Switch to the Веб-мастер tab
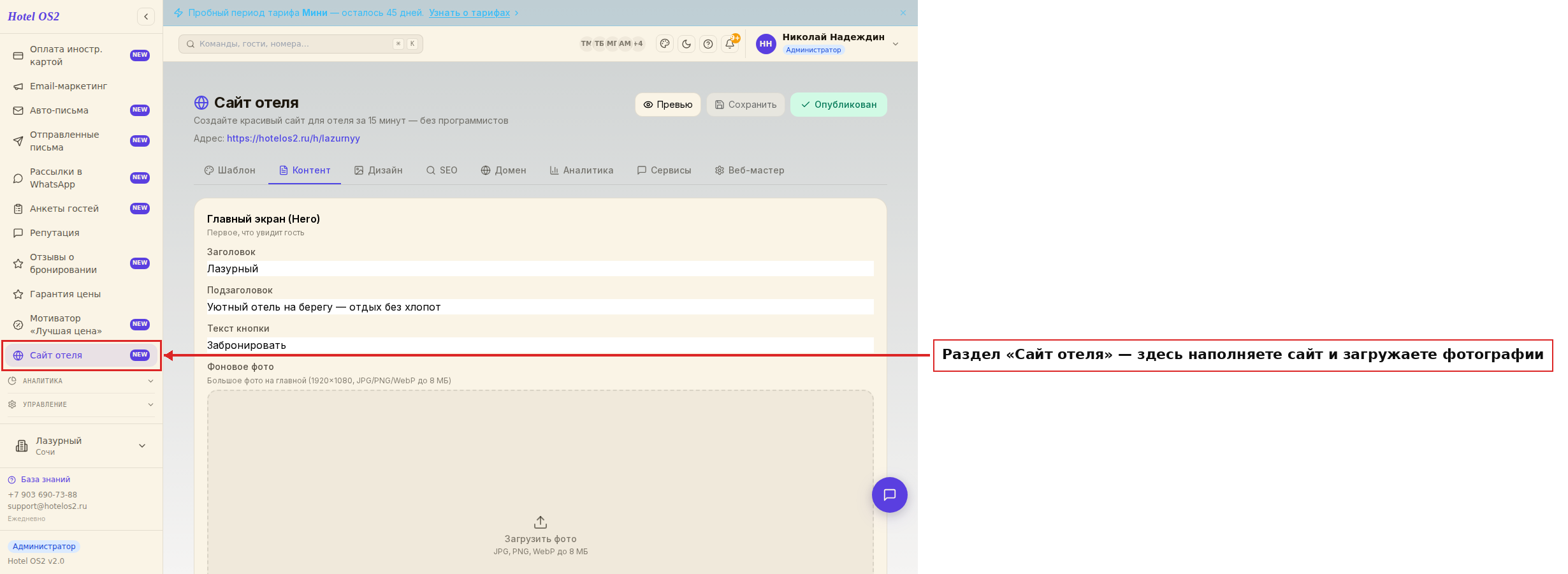The image size is (1568, 574). coord(750,170)
